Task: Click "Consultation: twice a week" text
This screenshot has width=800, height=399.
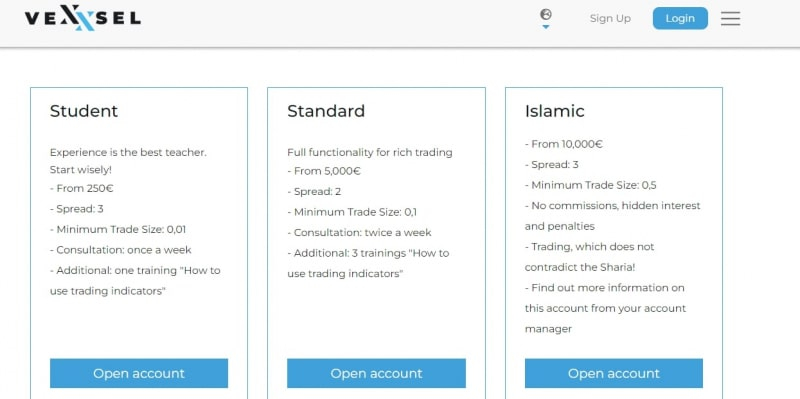Action: click(359, 233)
